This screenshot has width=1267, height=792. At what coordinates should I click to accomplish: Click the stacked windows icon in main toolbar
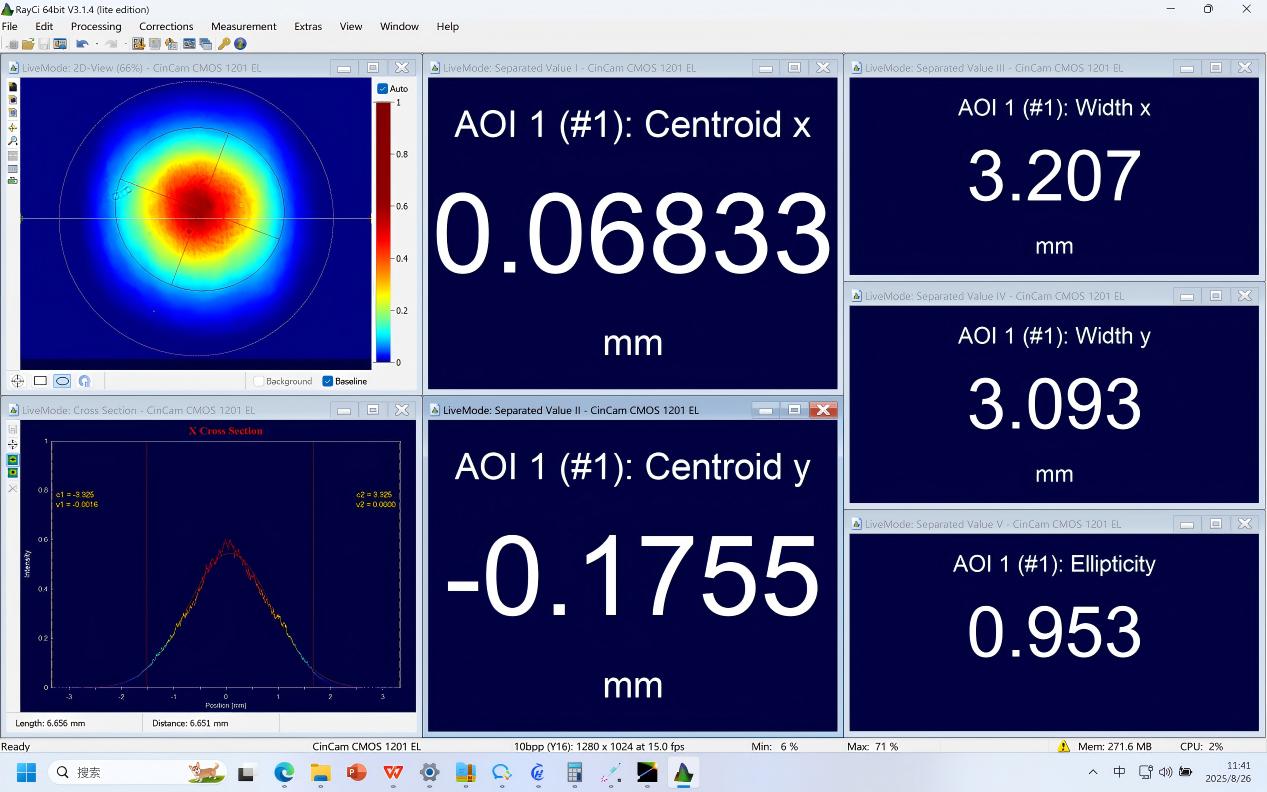coord(206,44)
